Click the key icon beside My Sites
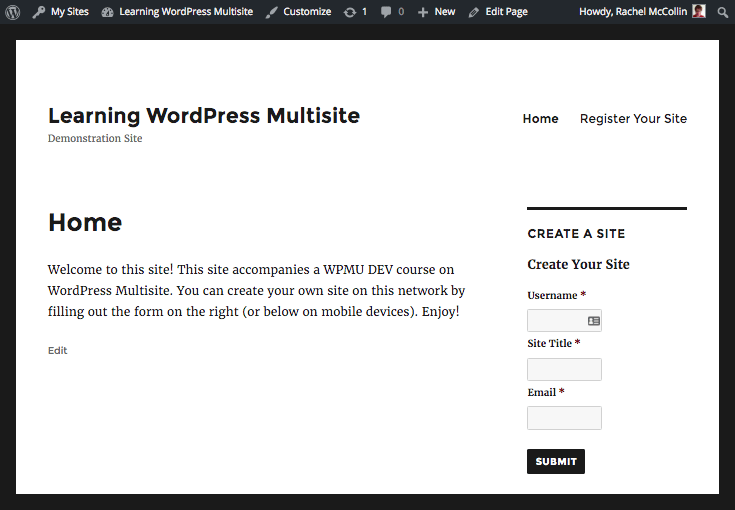The width and height of the screenshot is (735, 510). click(x=38, y=12)
